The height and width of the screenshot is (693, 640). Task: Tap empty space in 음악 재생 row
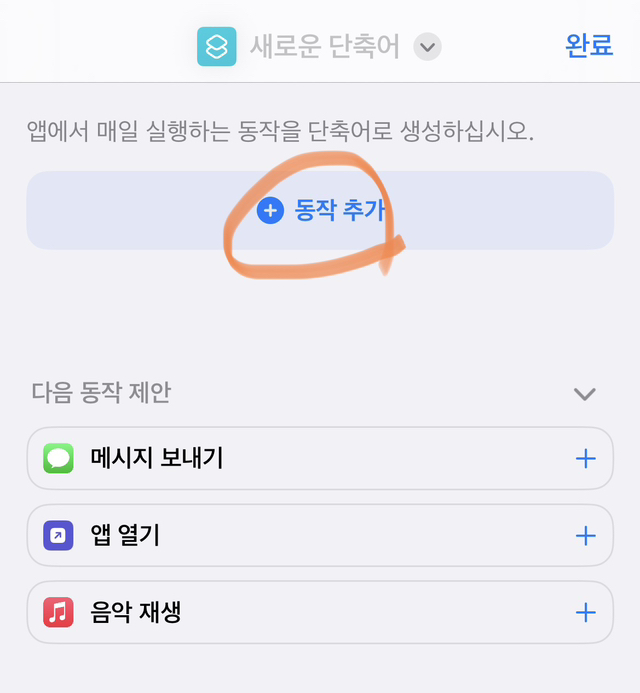pos(376,612)
